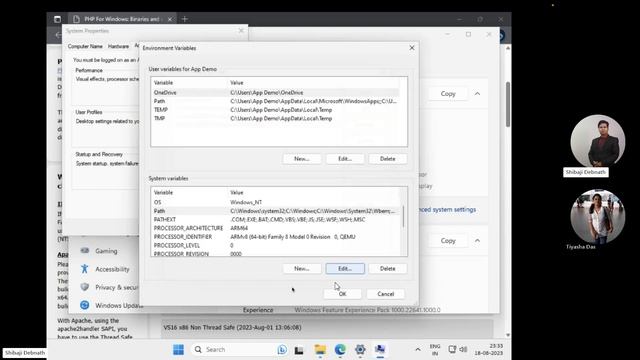
Task: Select the PROCESSOR_IDENTIFIER row
Action: pyautogui.click(x=276, y=237)
